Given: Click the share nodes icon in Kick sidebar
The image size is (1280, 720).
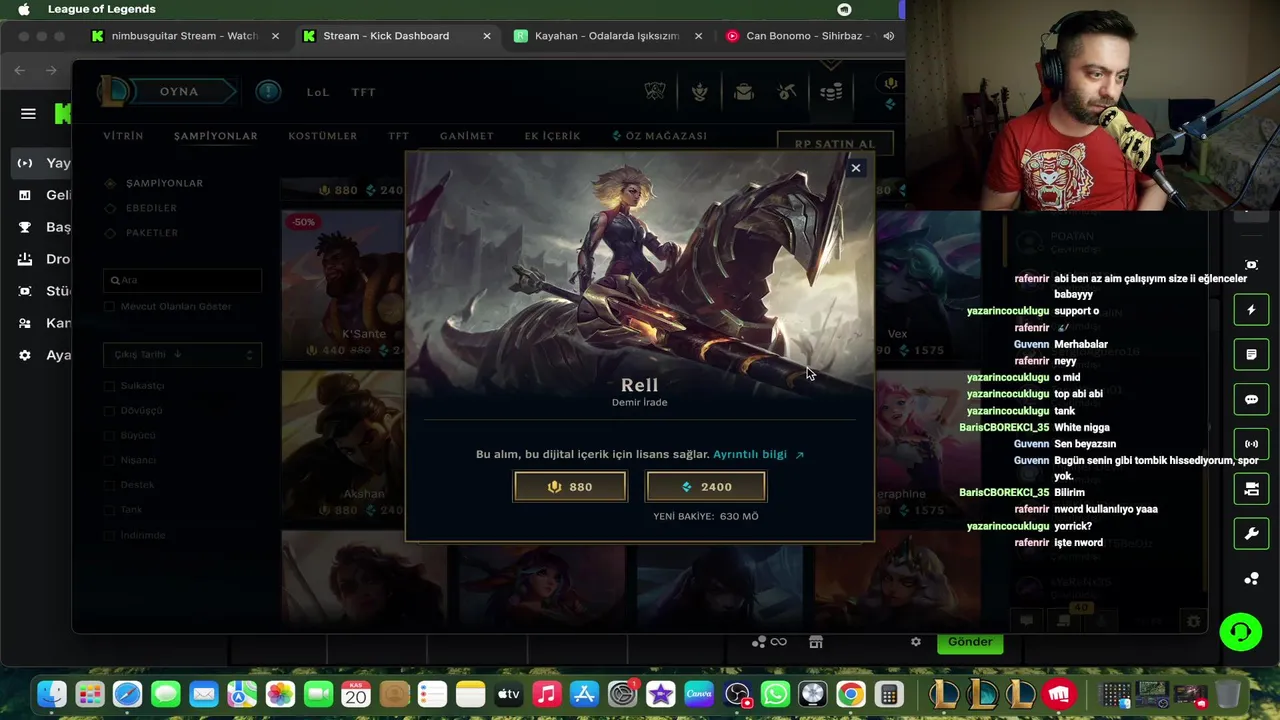Looking at the screenshot, I should [1251, 579].
